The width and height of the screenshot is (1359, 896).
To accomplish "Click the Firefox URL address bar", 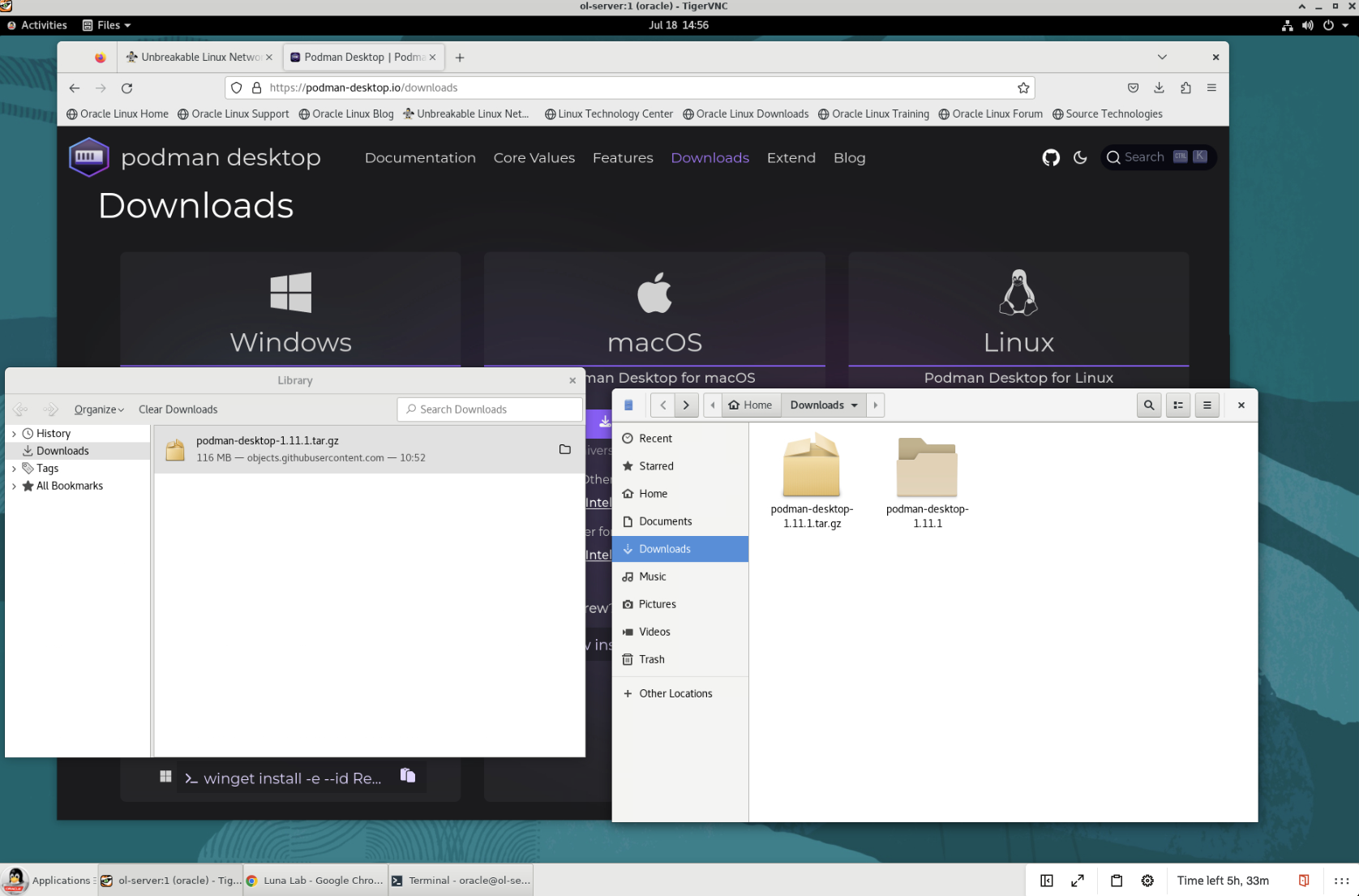I will coord(630,88).
